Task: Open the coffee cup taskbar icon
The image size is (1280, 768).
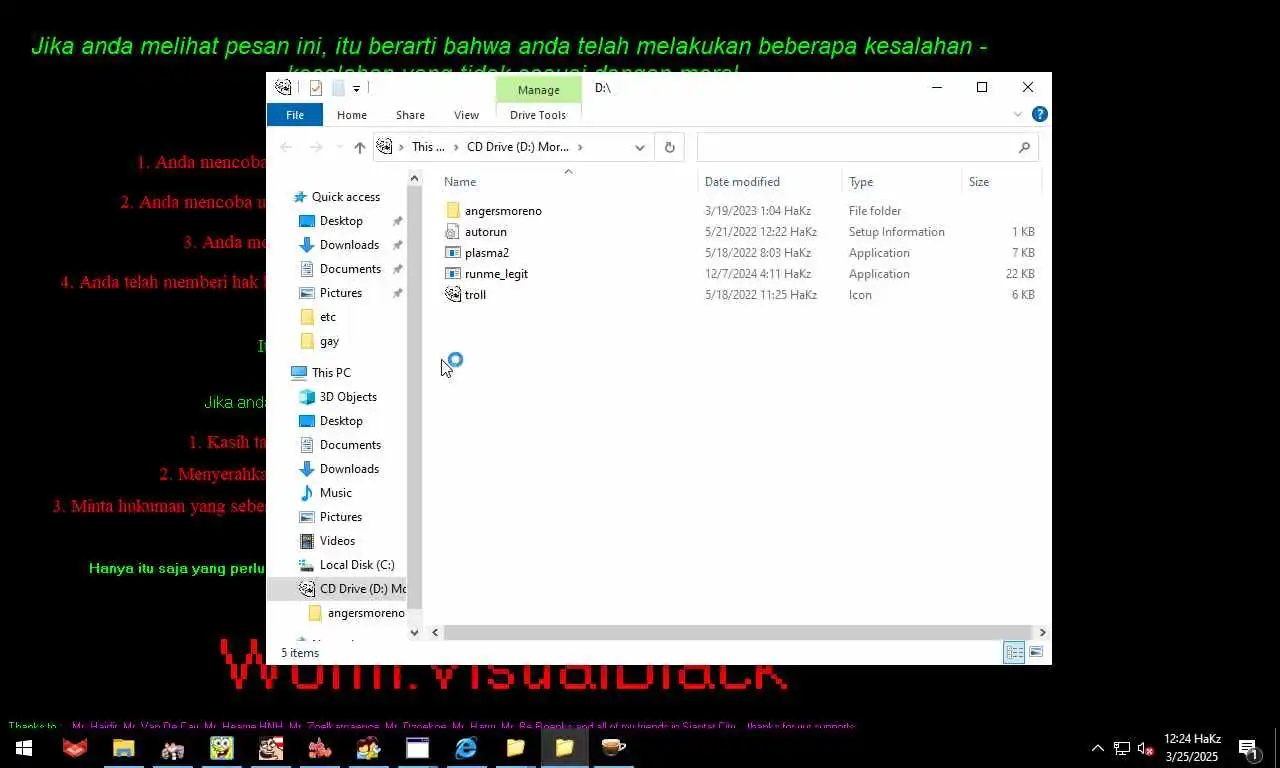Action: pos(613,747)
